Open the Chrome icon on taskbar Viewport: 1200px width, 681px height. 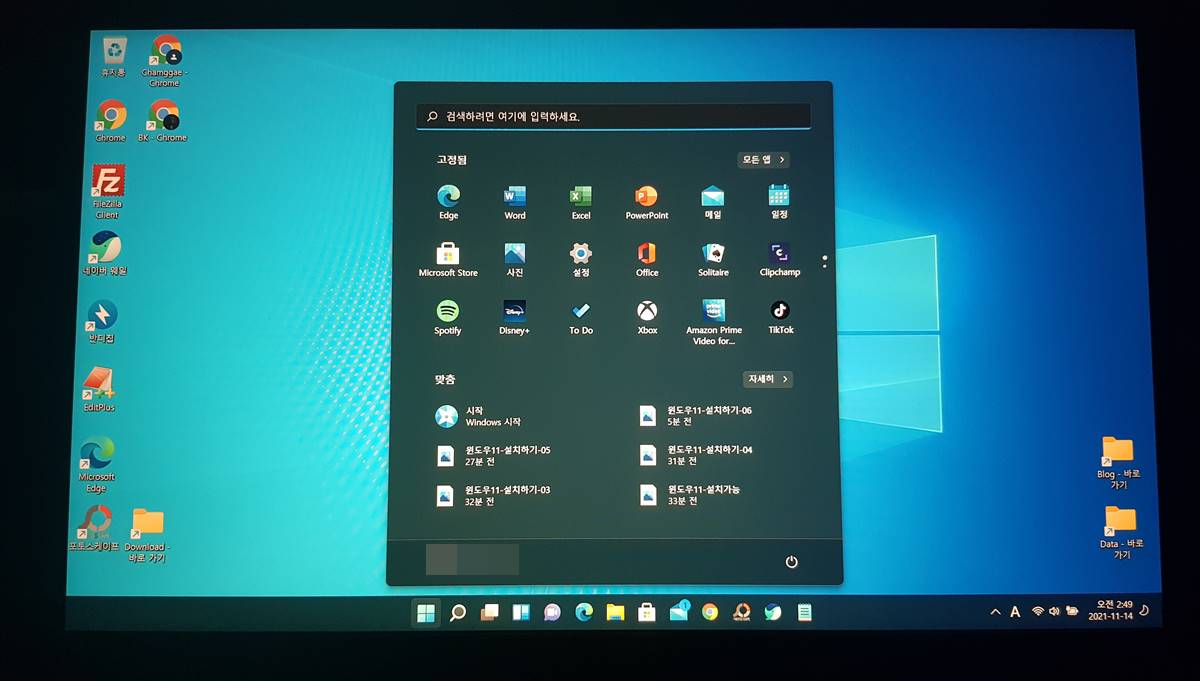pos(710,613)
